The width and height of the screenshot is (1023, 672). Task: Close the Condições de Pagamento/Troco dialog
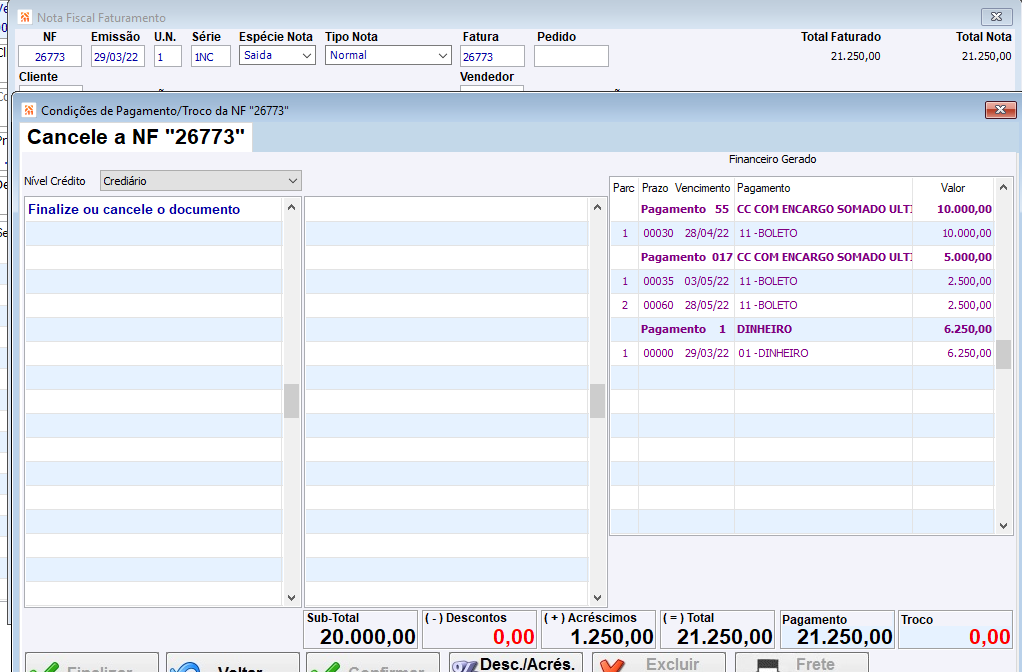[1000, 110]
